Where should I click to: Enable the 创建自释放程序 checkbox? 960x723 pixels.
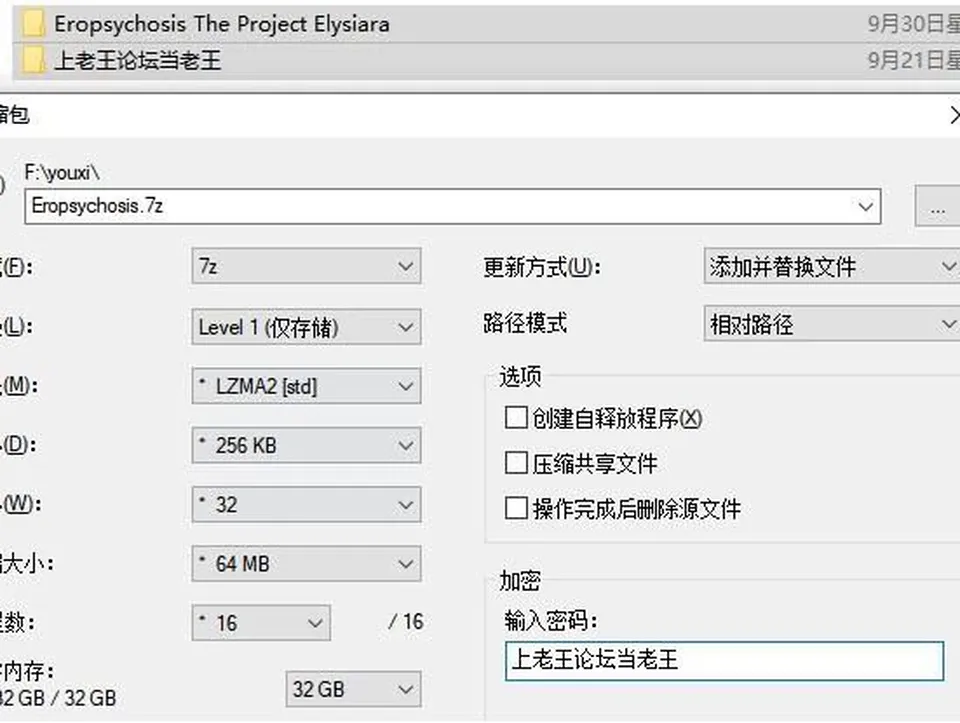(x=516, y=418)
